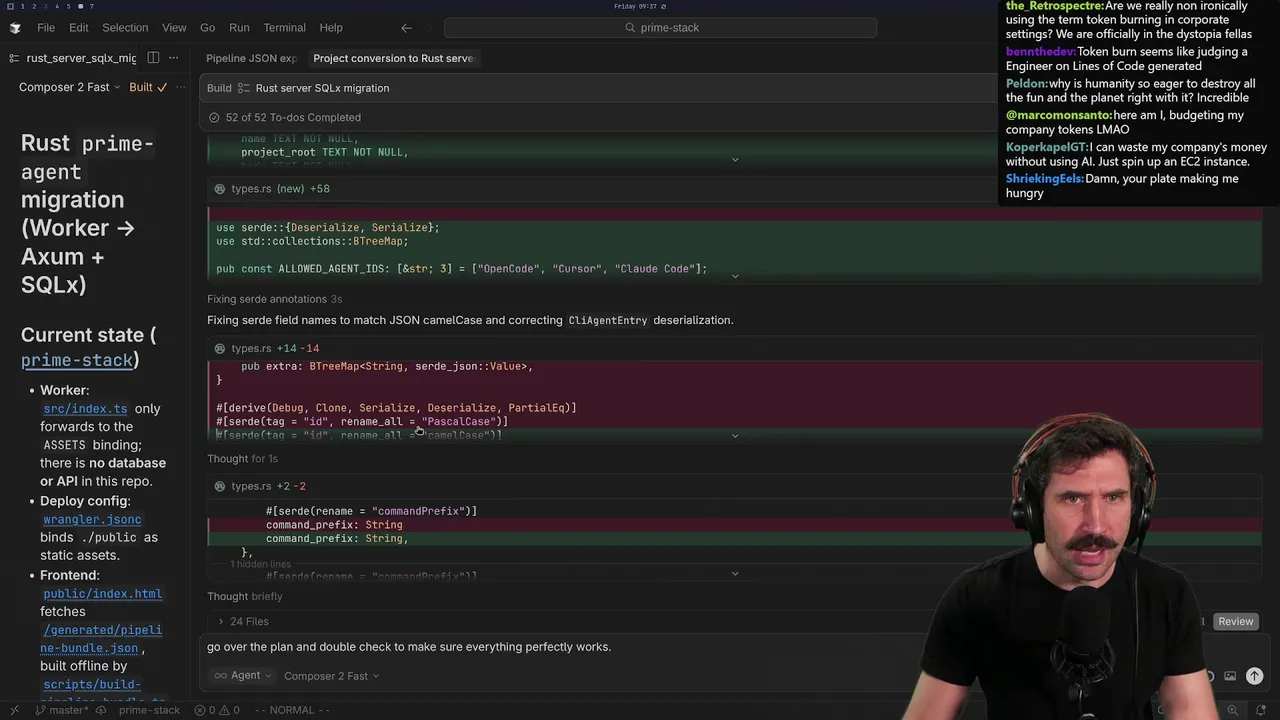Expand the 52 of 52 To-dos Completed list
Viewport: 1280px width, 720px height.
tap(293, 117)
